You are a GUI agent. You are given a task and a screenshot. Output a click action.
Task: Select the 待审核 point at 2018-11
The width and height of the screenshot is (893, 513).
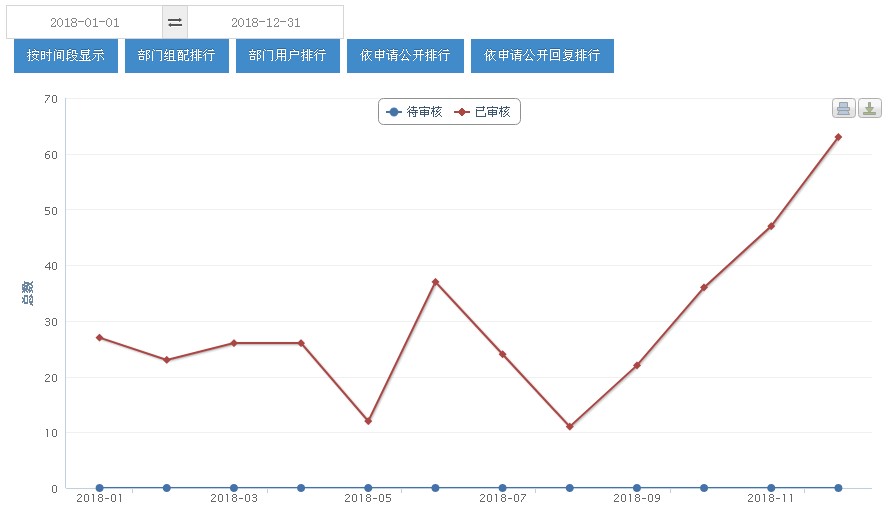click(771, 488)
